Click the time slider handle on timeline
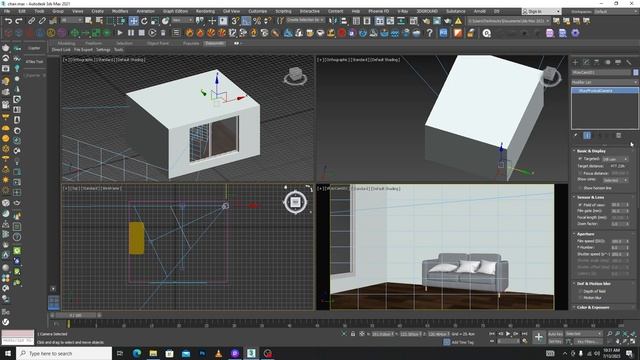The image size is (640, 360). 77,316
